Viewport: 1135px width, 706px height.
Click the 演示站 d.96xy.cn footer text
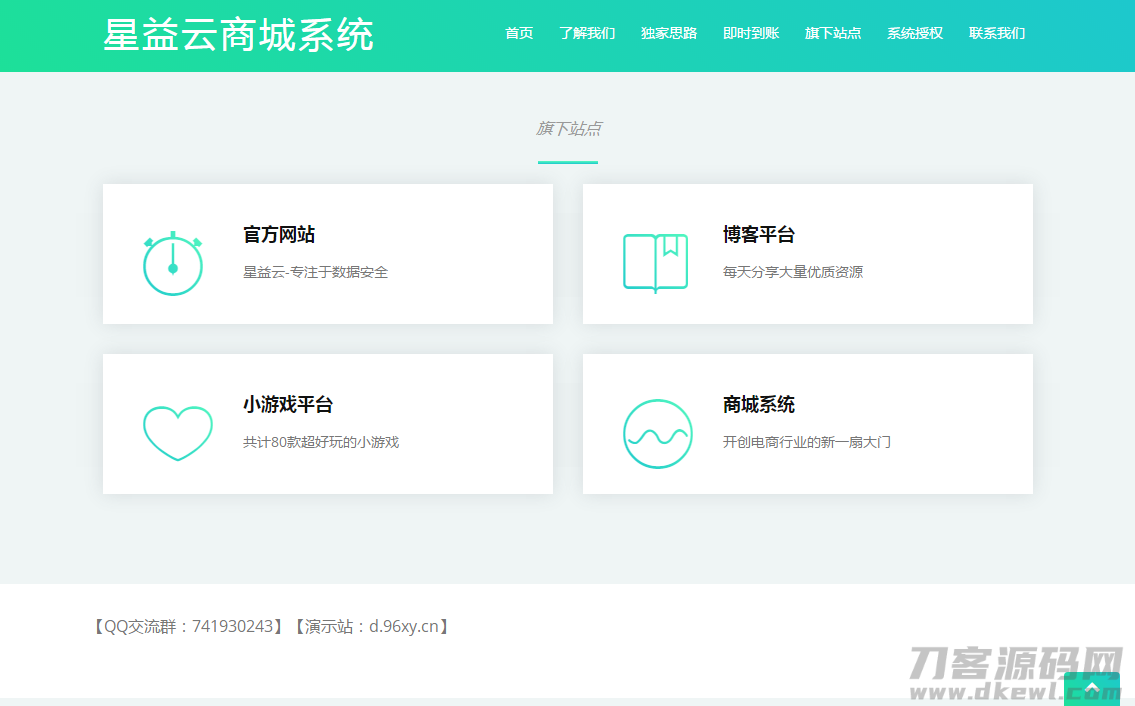coord(370,627)
